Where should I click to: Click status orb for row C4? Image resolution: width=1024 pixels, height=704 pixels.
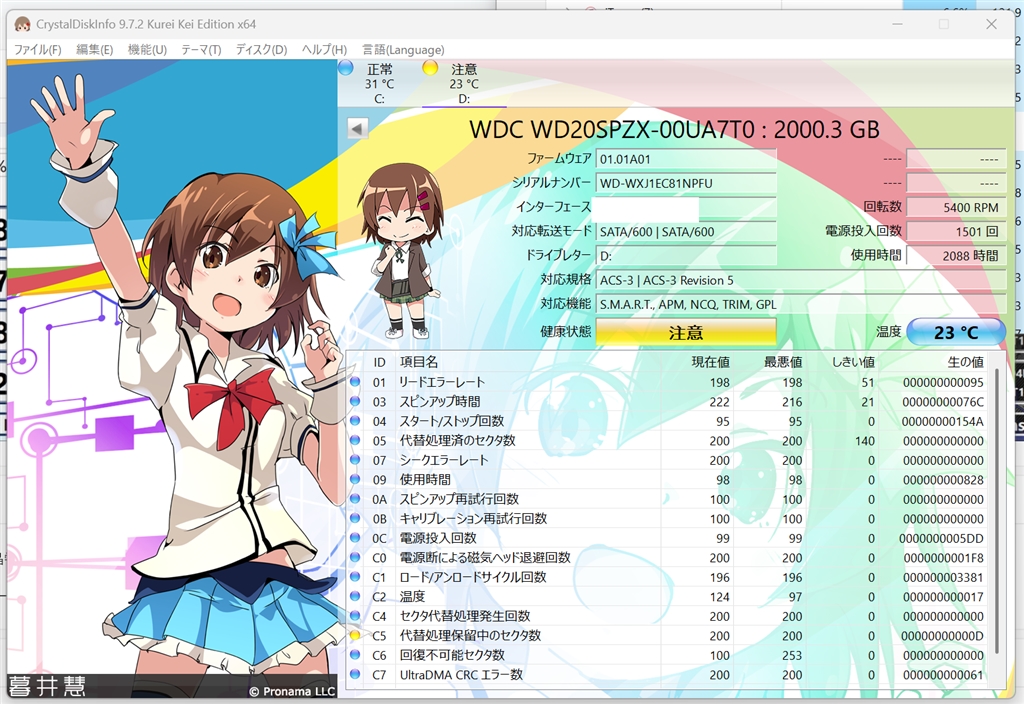355,616
